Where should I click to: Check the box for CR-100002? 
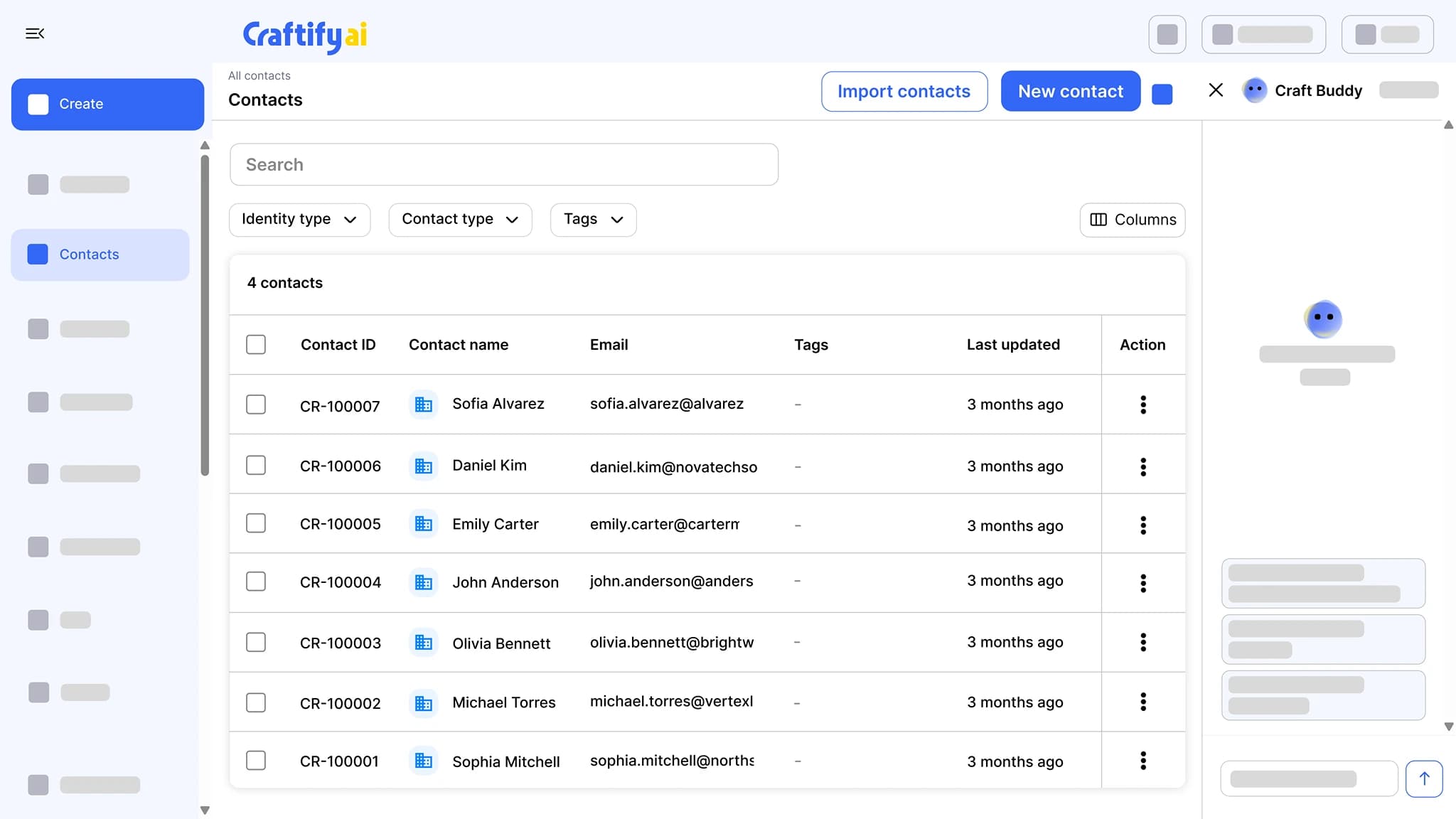[x=256, y=702]
